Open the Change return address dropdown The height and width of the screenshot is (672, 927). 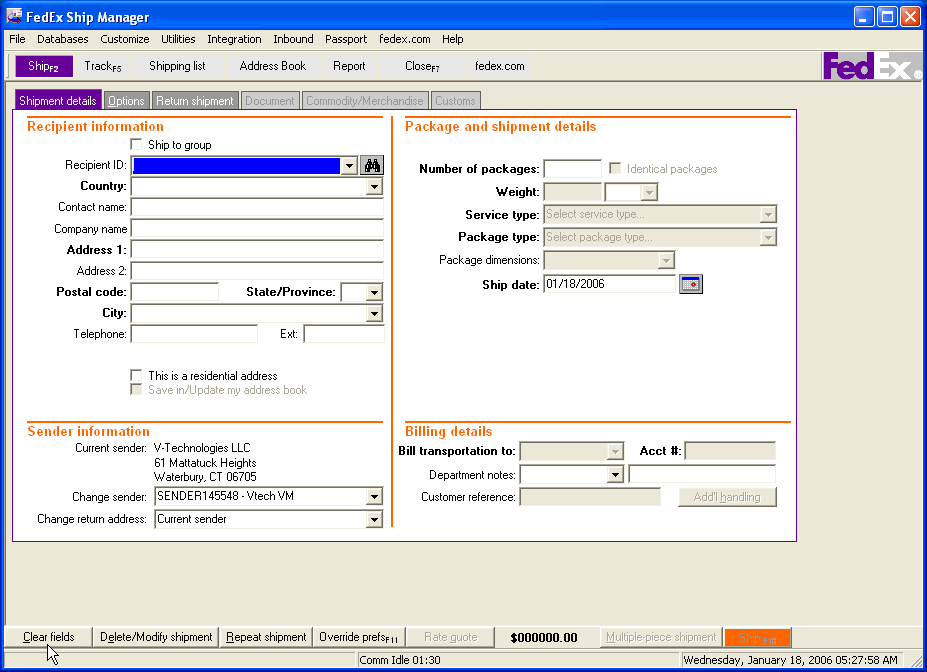click(374, 520)
